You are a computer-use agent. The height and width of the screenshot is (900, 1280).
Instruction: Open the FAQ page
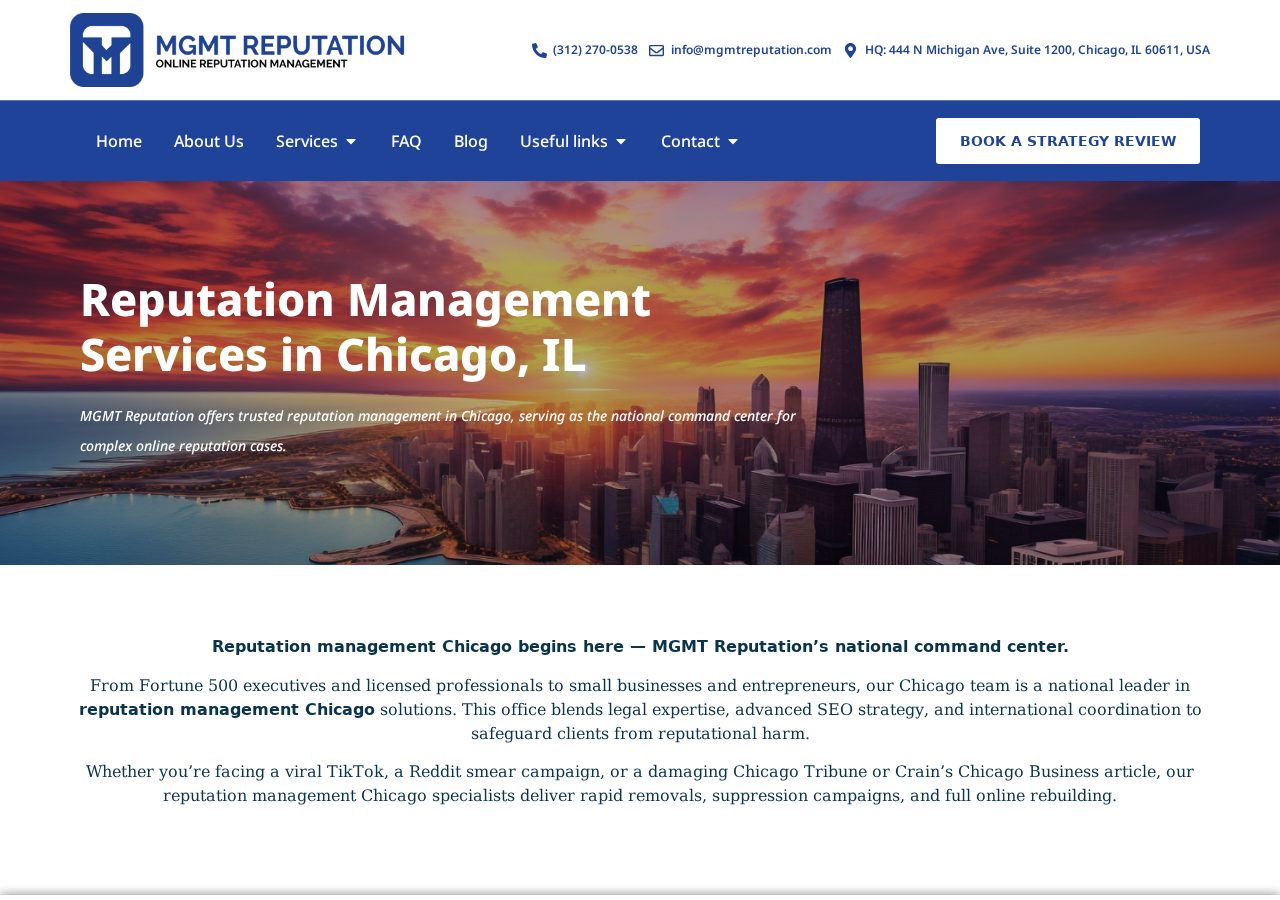click(x=406, y=141)
